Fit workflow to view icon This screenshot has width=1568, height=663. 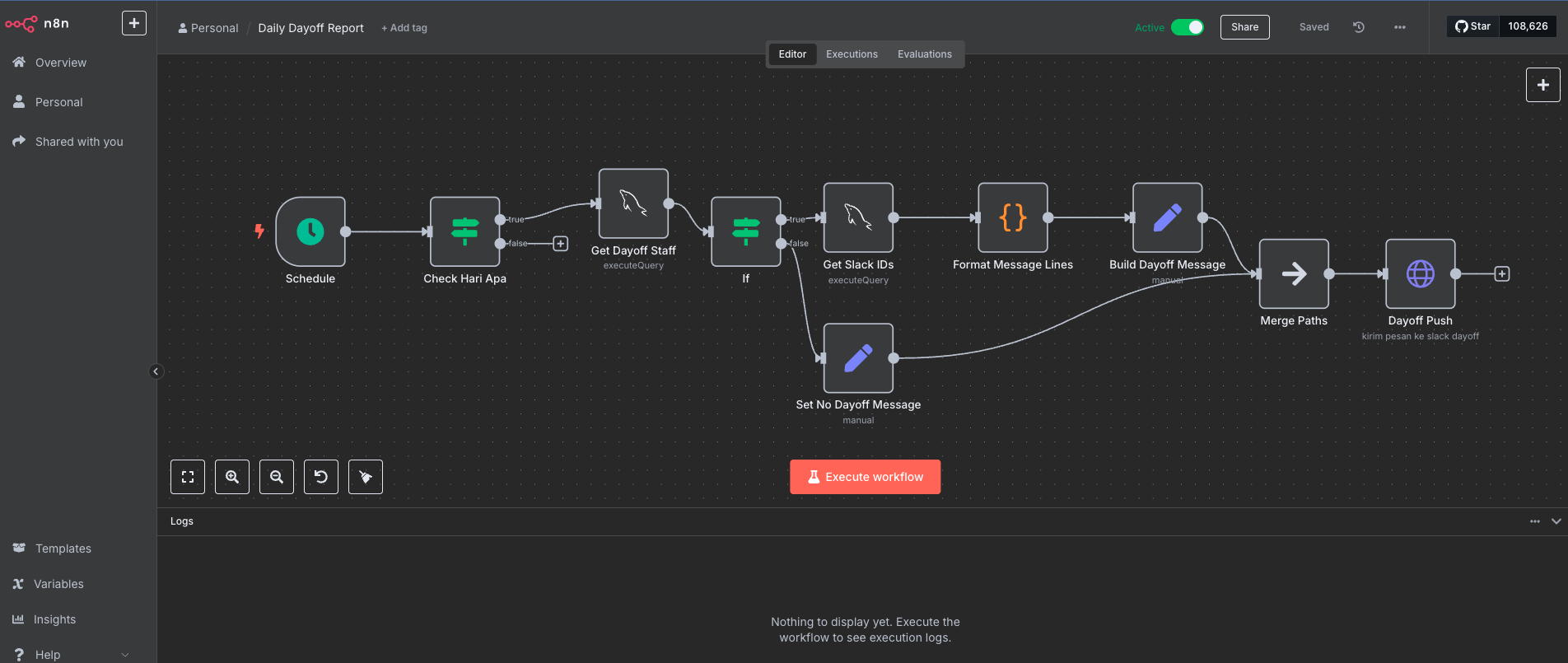point(188,477)
